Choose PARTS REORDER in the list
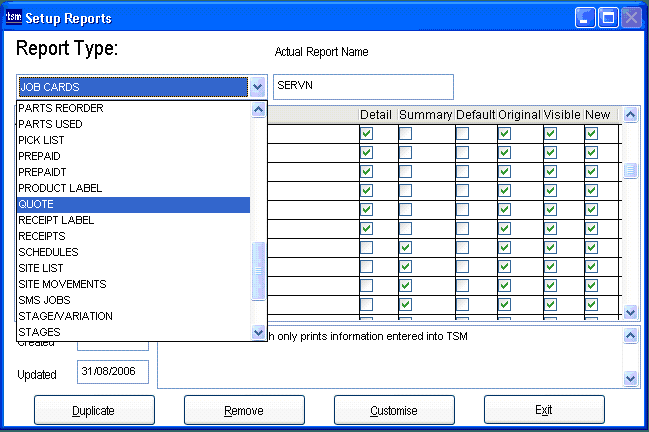649x432 pixels. pyautogui.click(x=133, y=108)
